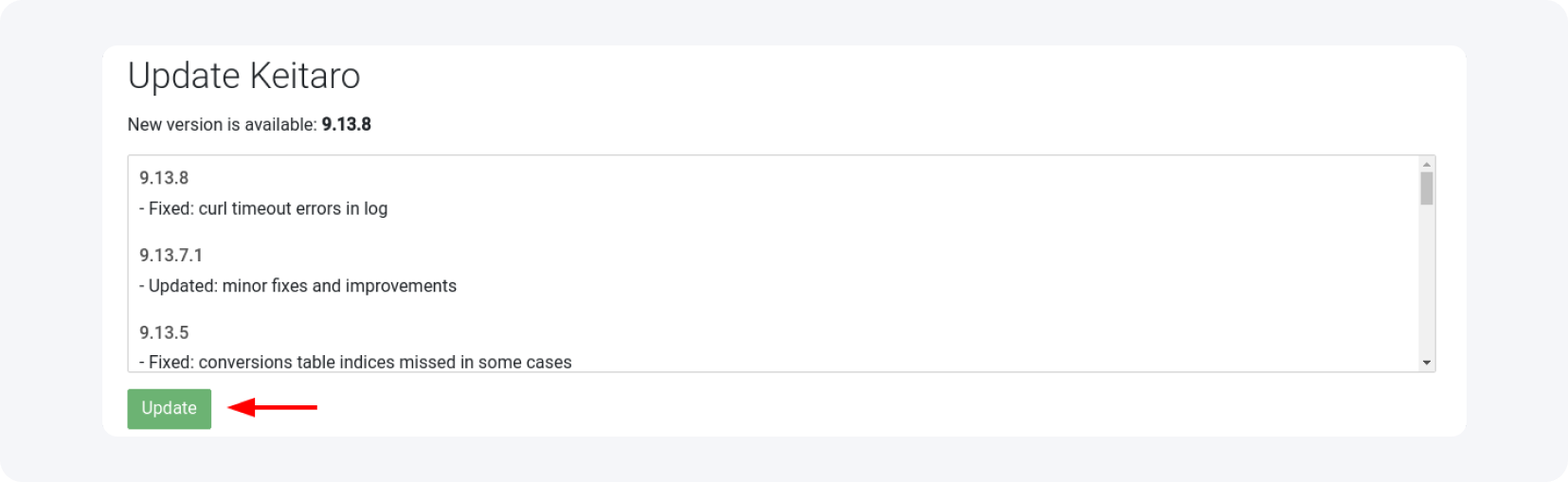Click the word Keitaro in the page title

(304, 76)
